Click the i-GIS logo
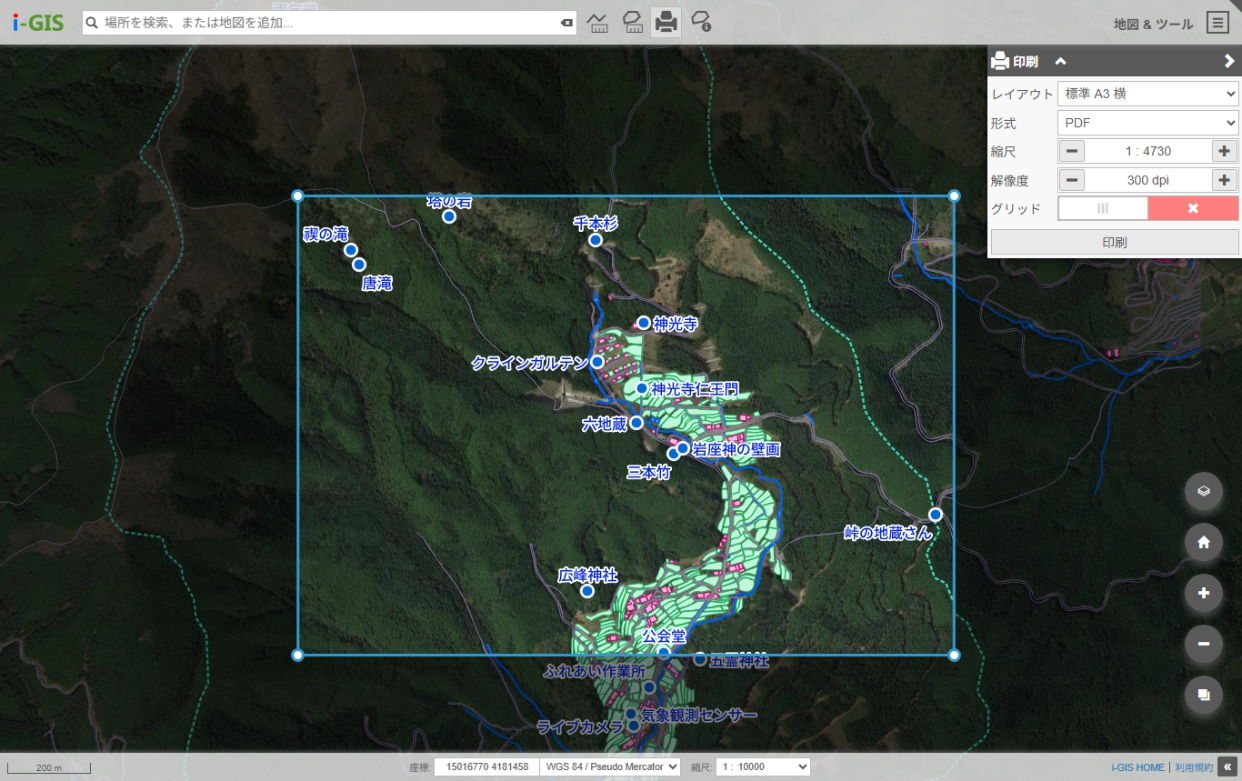Viewport: 1242px width, 781px height. [38, 22]
